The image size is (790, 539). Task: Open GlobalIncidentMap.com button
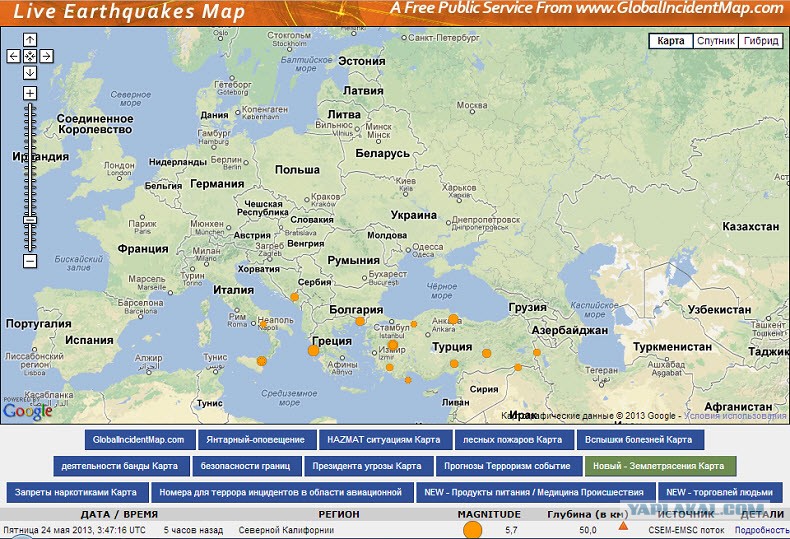139,439
